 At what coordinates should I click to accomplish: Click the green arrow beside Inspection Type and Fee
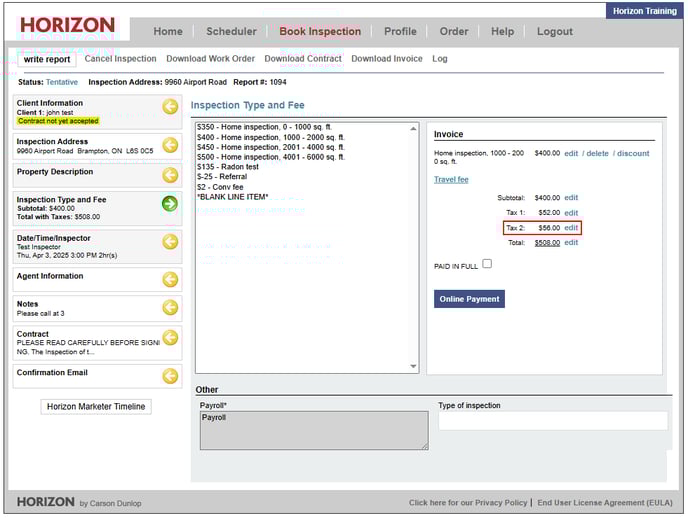pyautogui.click(x=170, y=203)
